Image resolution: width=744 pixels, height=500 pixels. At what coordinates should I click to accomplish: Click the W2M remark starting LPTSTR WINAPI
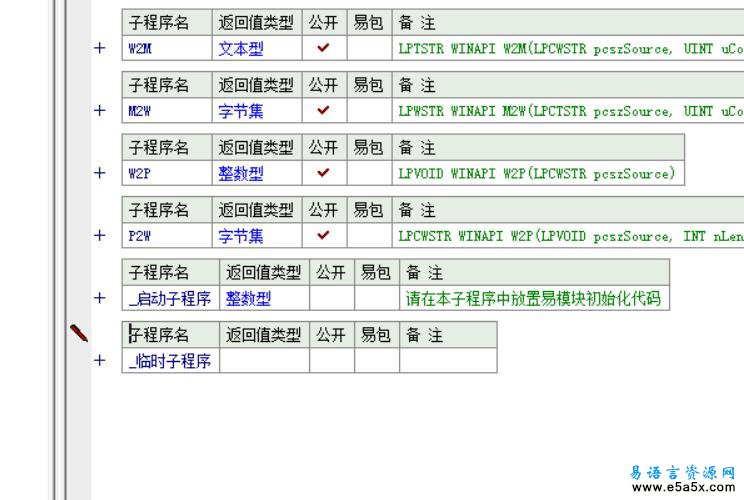(571, 48)
